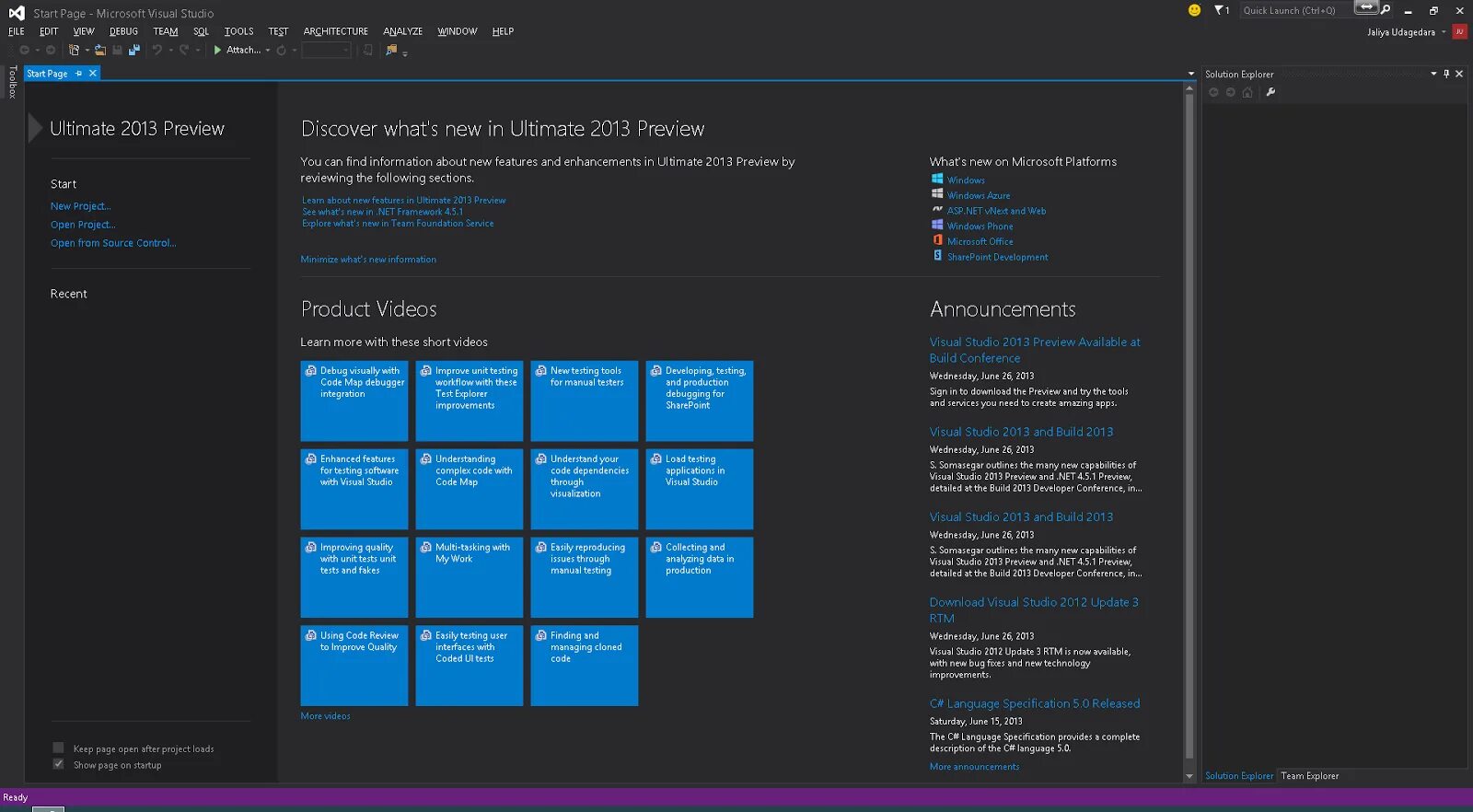This screenshot has width=1473, height=812.
Task: Open the FILE menu
Action: pyautogui.click(x=17, y=31)
